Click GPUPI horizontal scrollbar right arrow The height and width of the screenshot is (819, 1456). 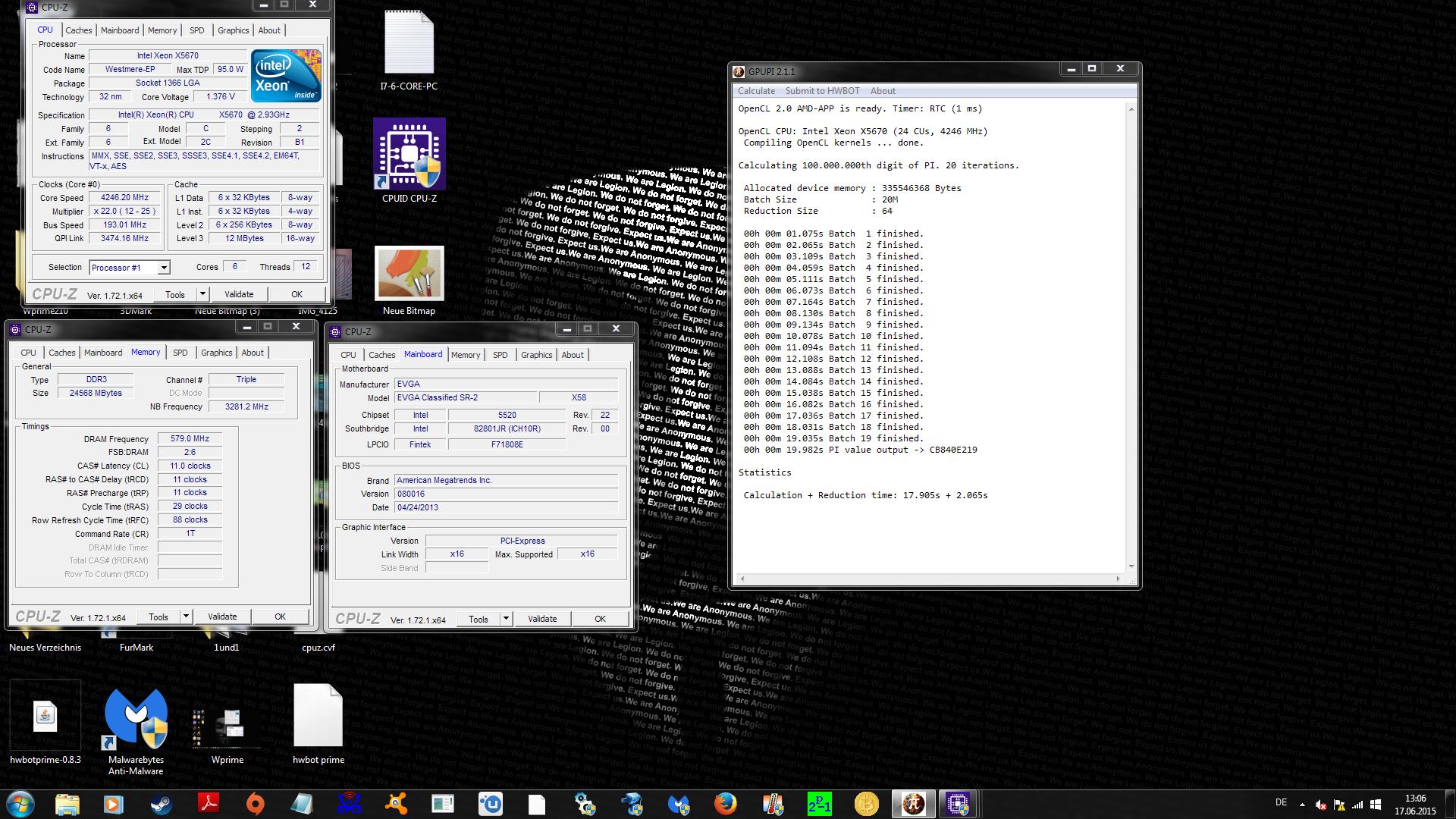pos(1118,579)
